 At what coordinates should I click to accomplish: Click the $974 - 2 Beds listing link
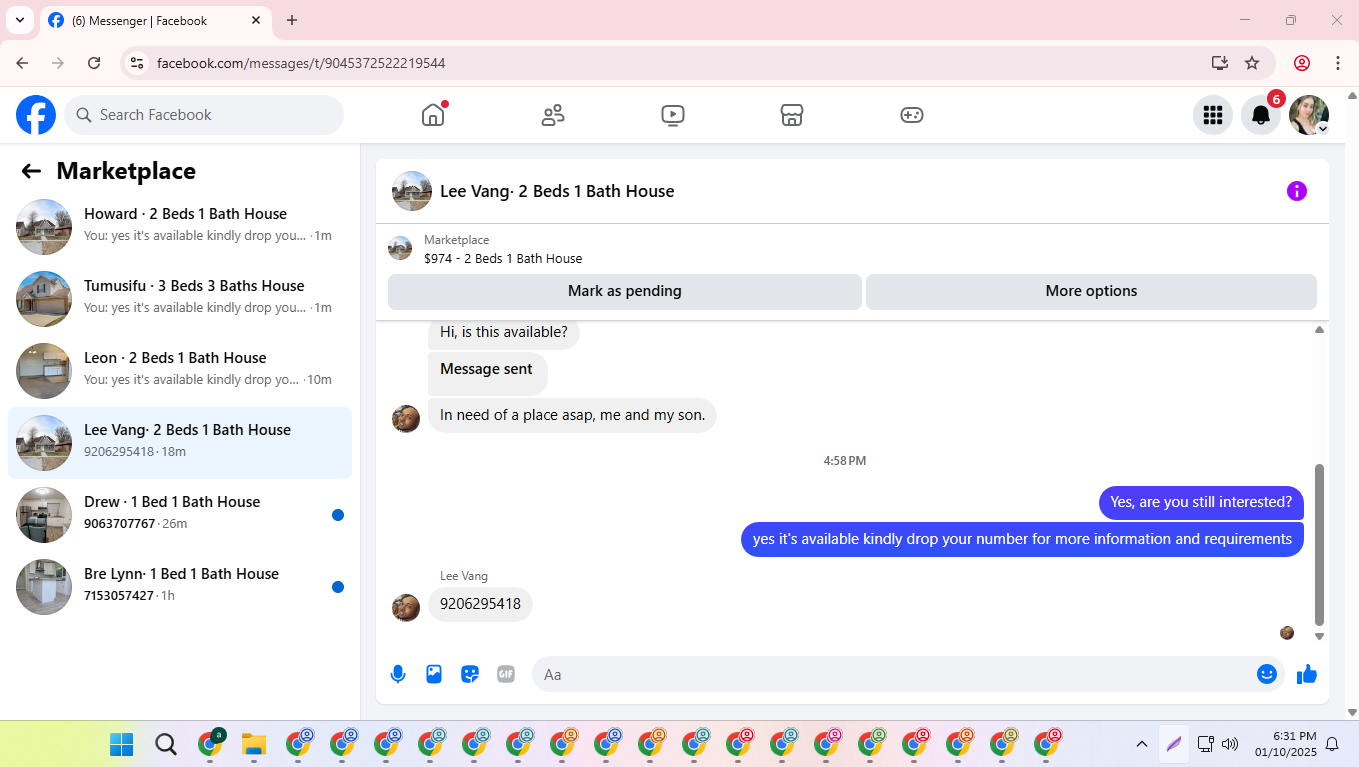pos(503,258)
